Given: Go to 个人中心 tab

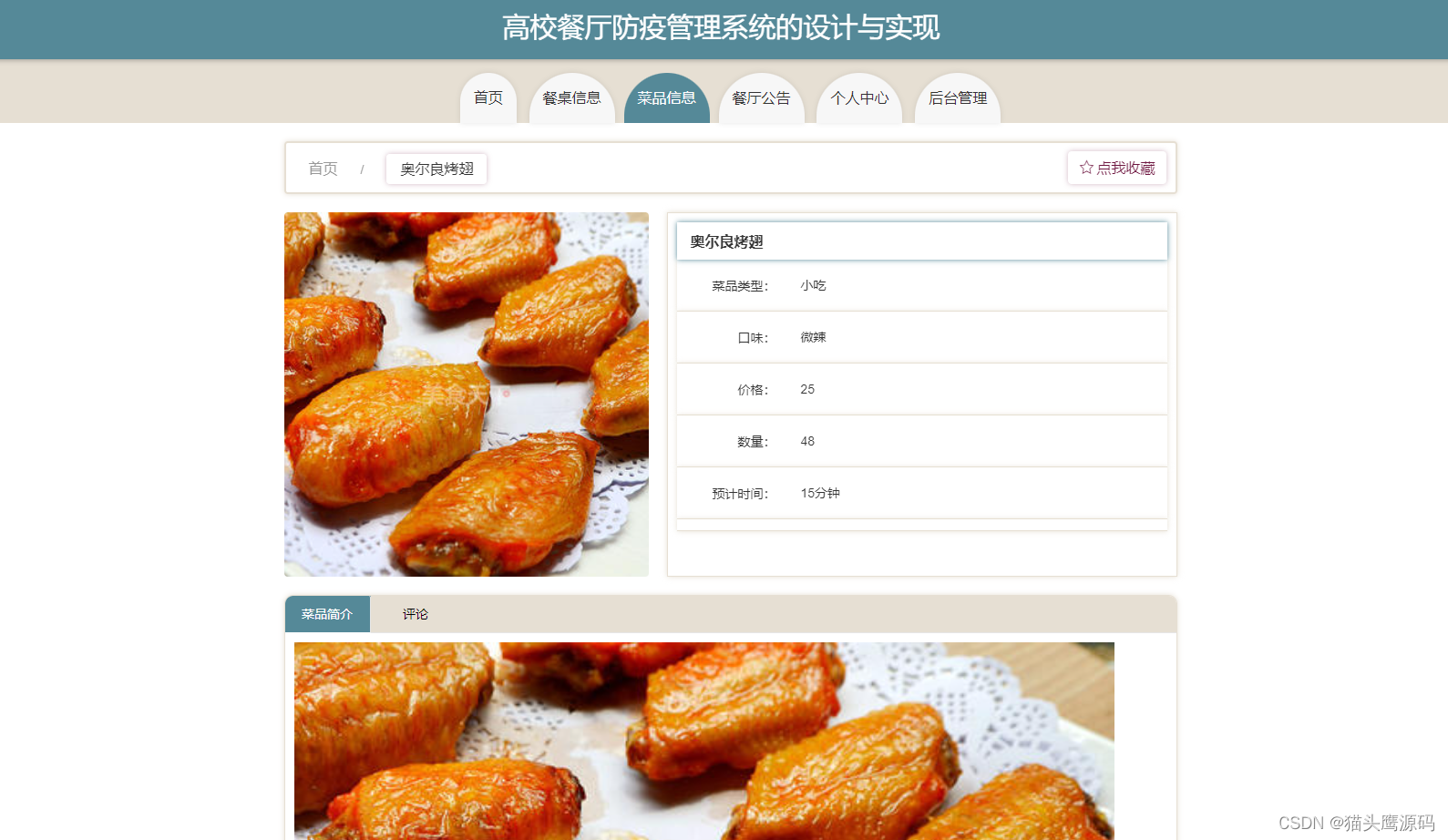Looking at the screenshot, I should tap(859, 98).
